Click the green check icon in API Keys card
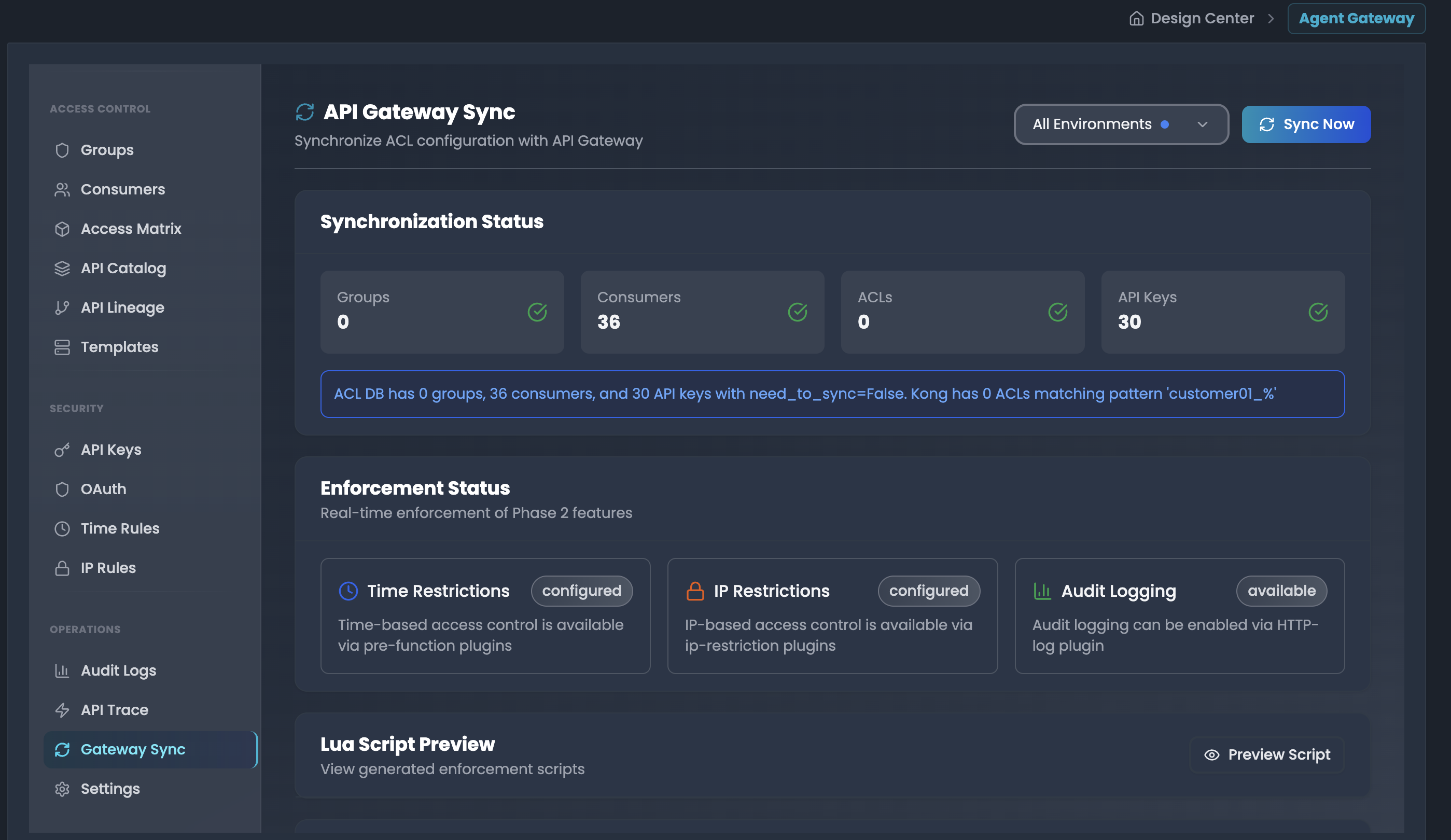 1318,312
